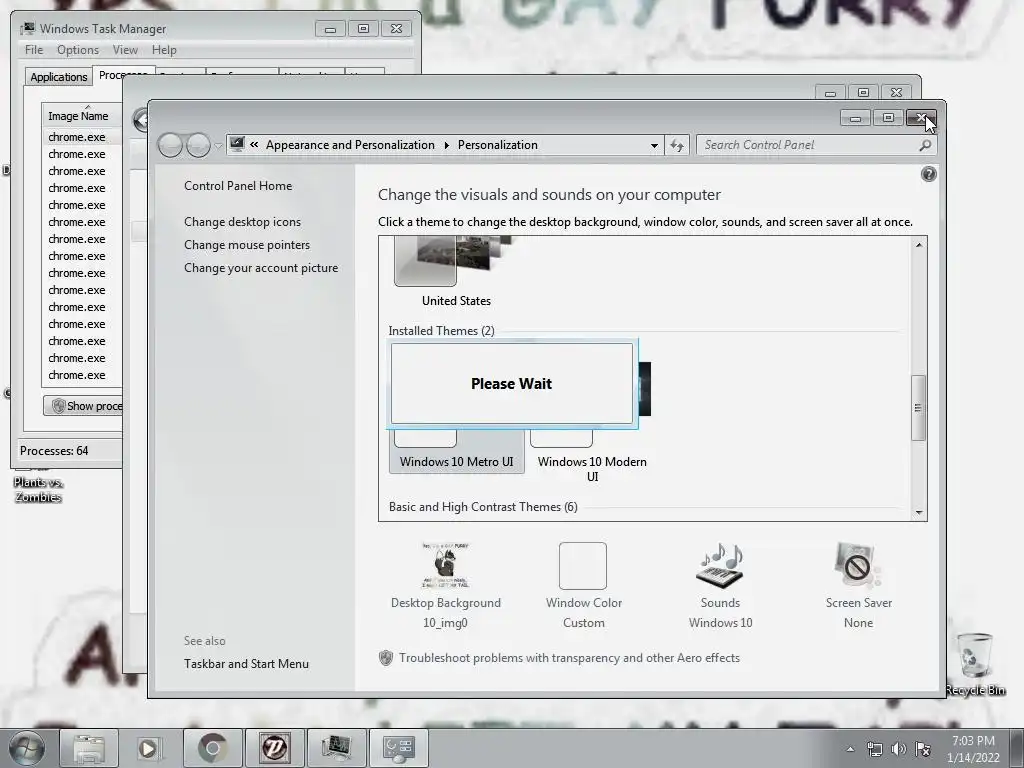The height and width of the screenshot is (768, 1024).
Task: Open Help menu in Task Manager
Action: pyautogui.click(x=164, y=50)
